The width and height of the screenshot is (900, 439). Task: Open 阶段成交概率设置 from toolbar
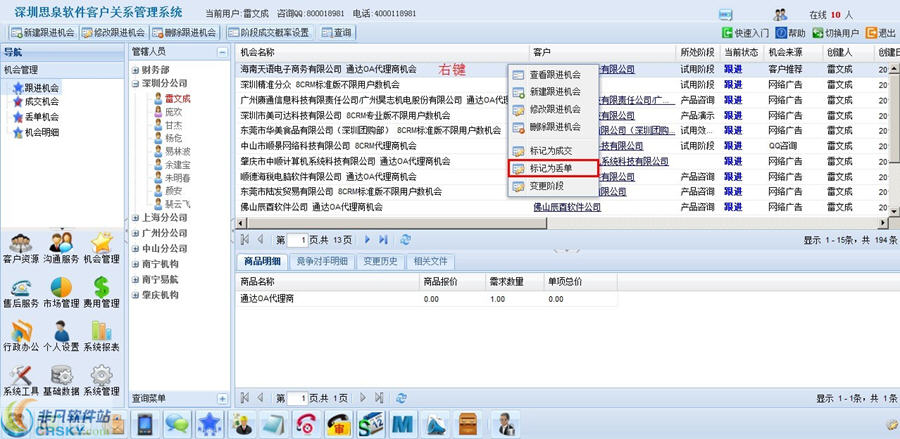click(269, 33)
